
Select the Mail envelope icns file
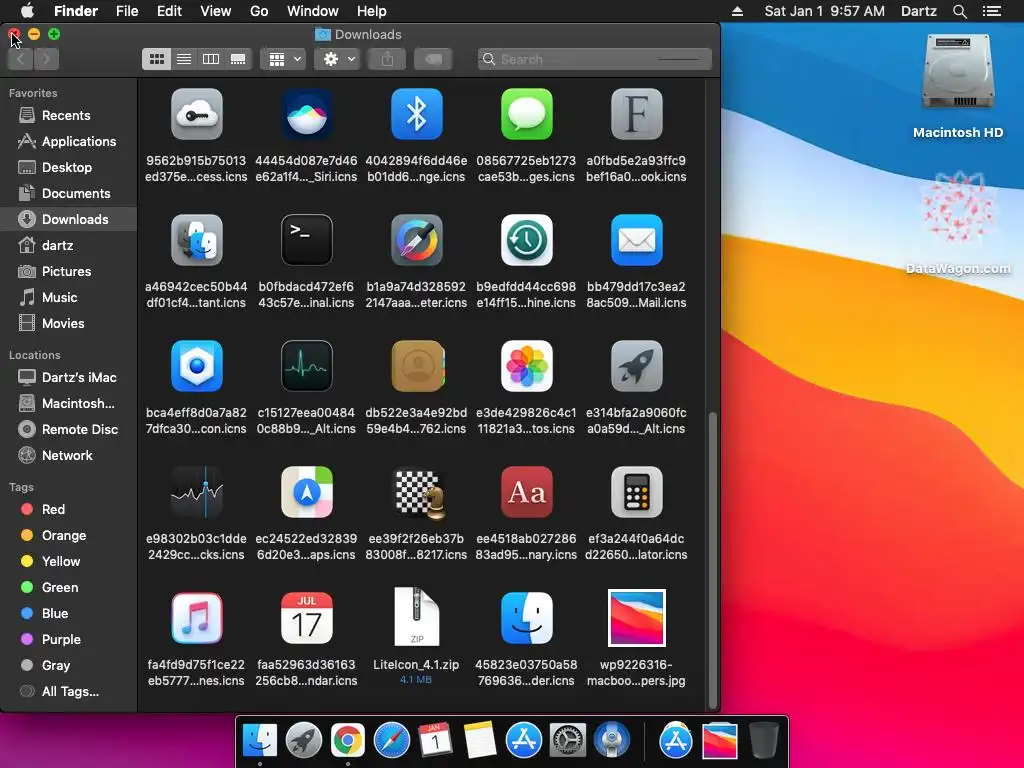coord(637,240)
